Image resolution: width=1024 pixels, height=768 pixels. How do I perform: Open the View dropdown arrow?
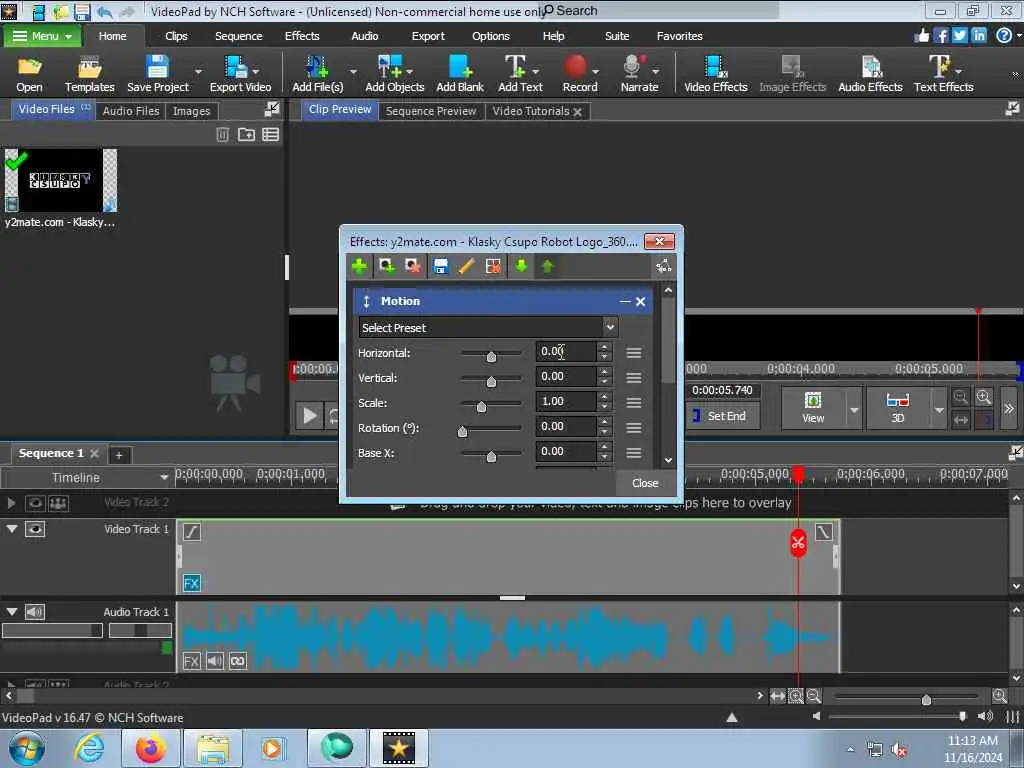(x=854, y=410)
